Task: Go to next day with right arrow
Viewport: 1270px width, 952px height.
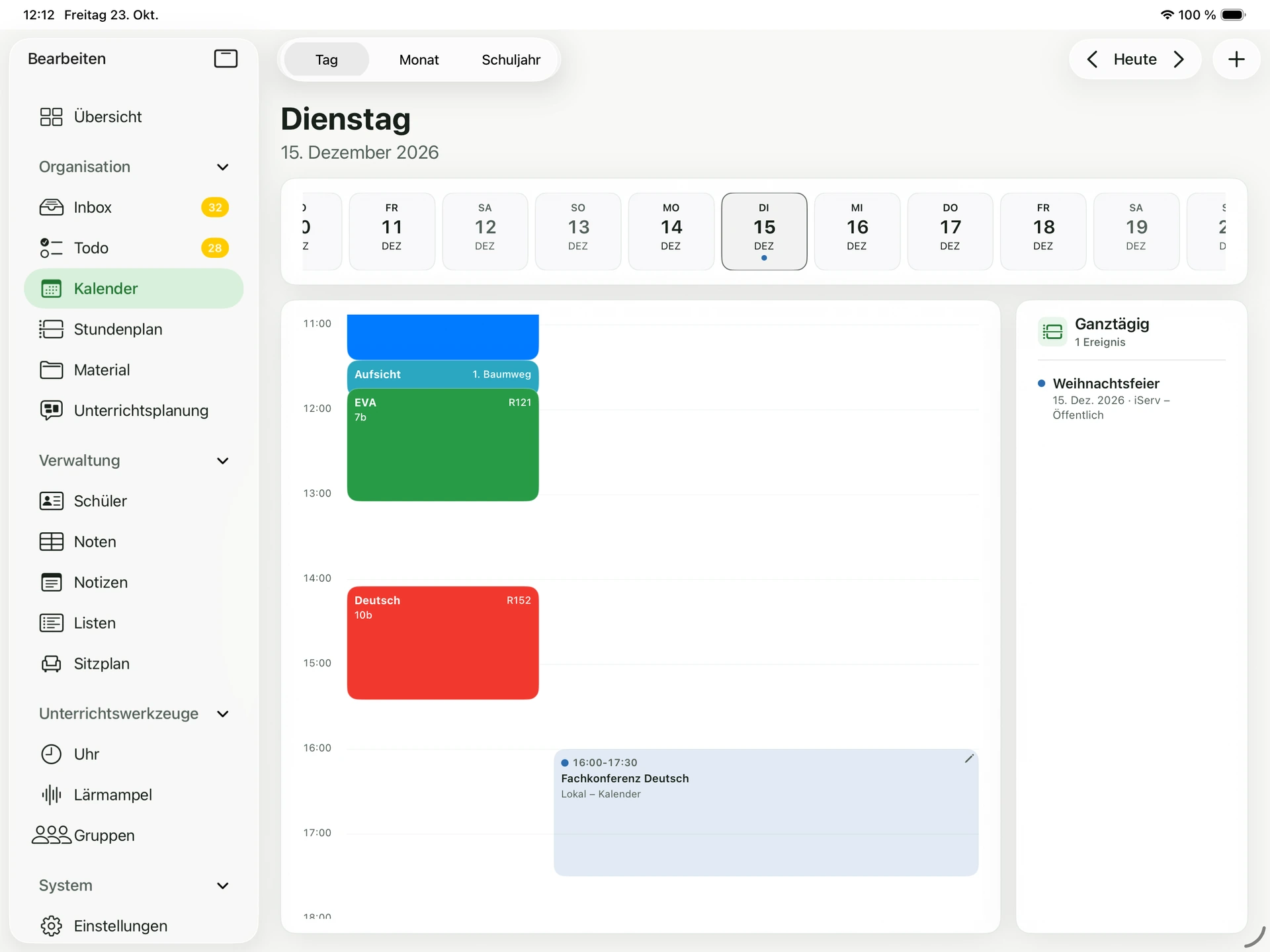Action: (1179, 59)
